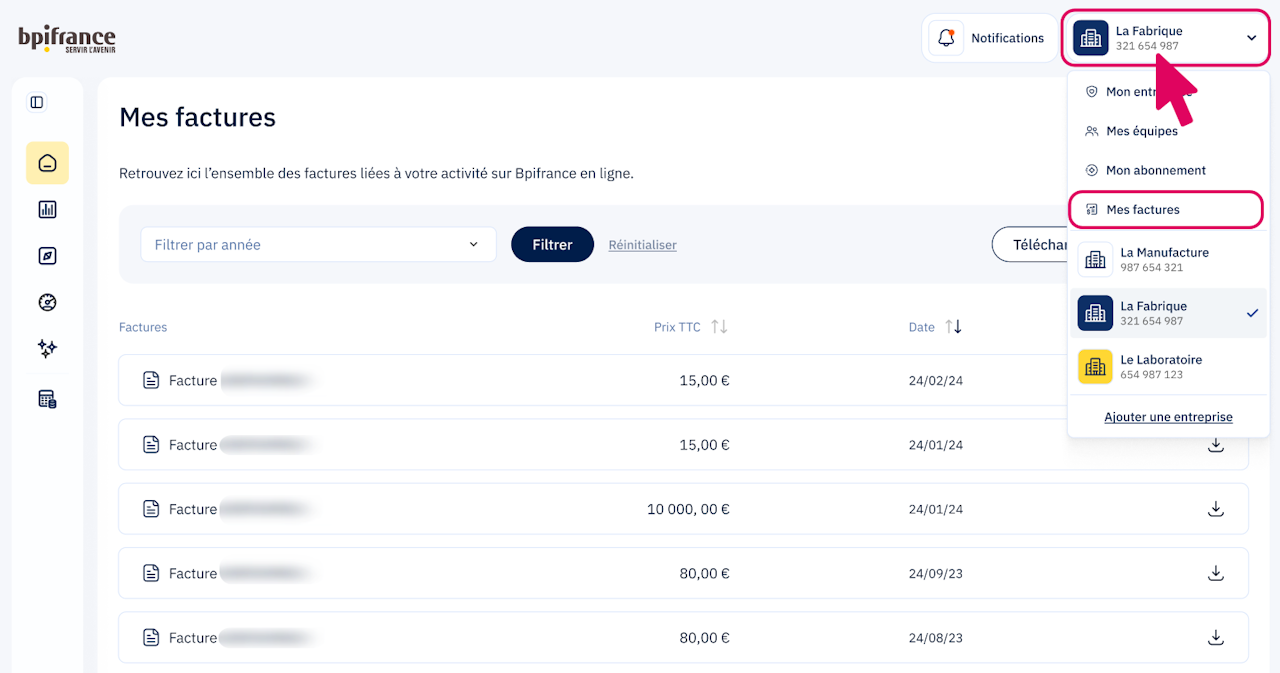This screenshot has width=1280, height=673.
Task: Click the Prix TTC column label
Action: click(x=677, y=327)
